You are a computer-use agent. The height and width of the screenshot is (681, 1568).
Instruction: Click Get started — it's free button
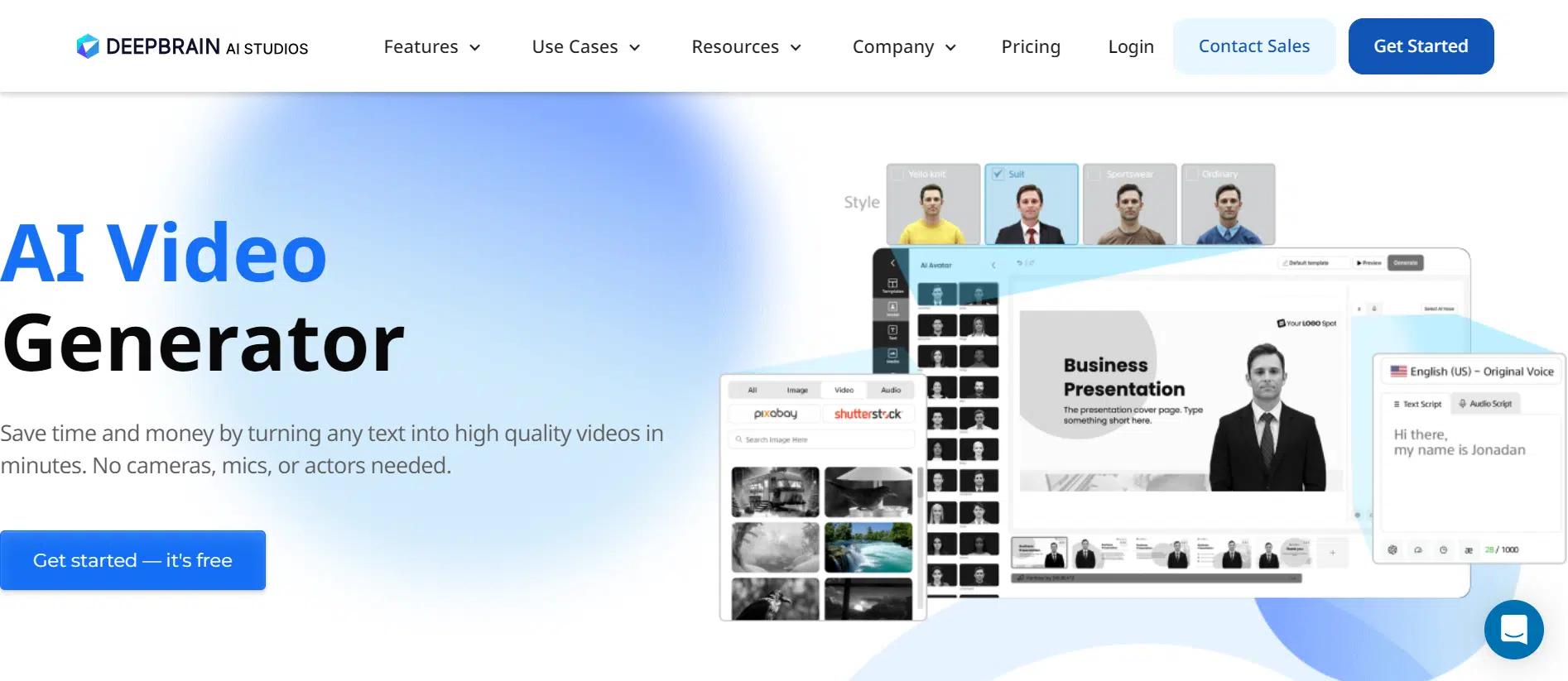tap(132, 560)
